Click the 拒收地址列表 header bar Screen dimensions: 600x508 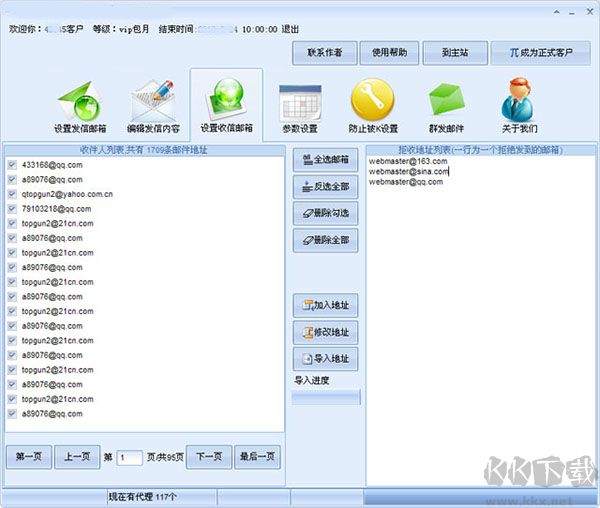pyautogui.click(x=481, y=150)
